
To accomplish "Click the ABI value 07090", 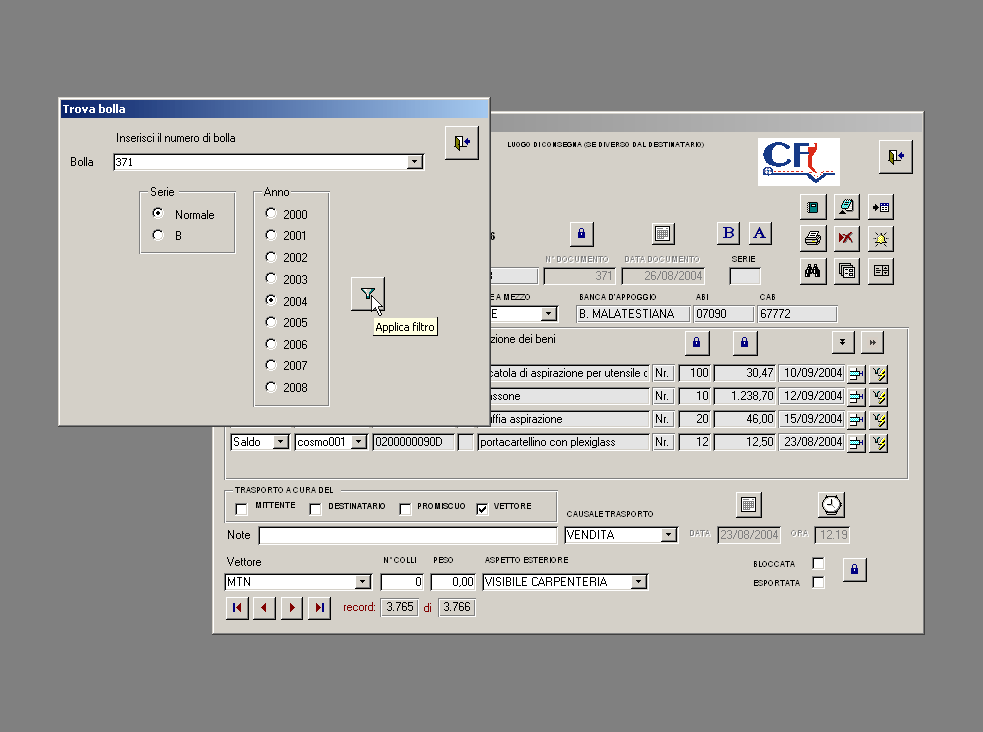I will (724, 314).
